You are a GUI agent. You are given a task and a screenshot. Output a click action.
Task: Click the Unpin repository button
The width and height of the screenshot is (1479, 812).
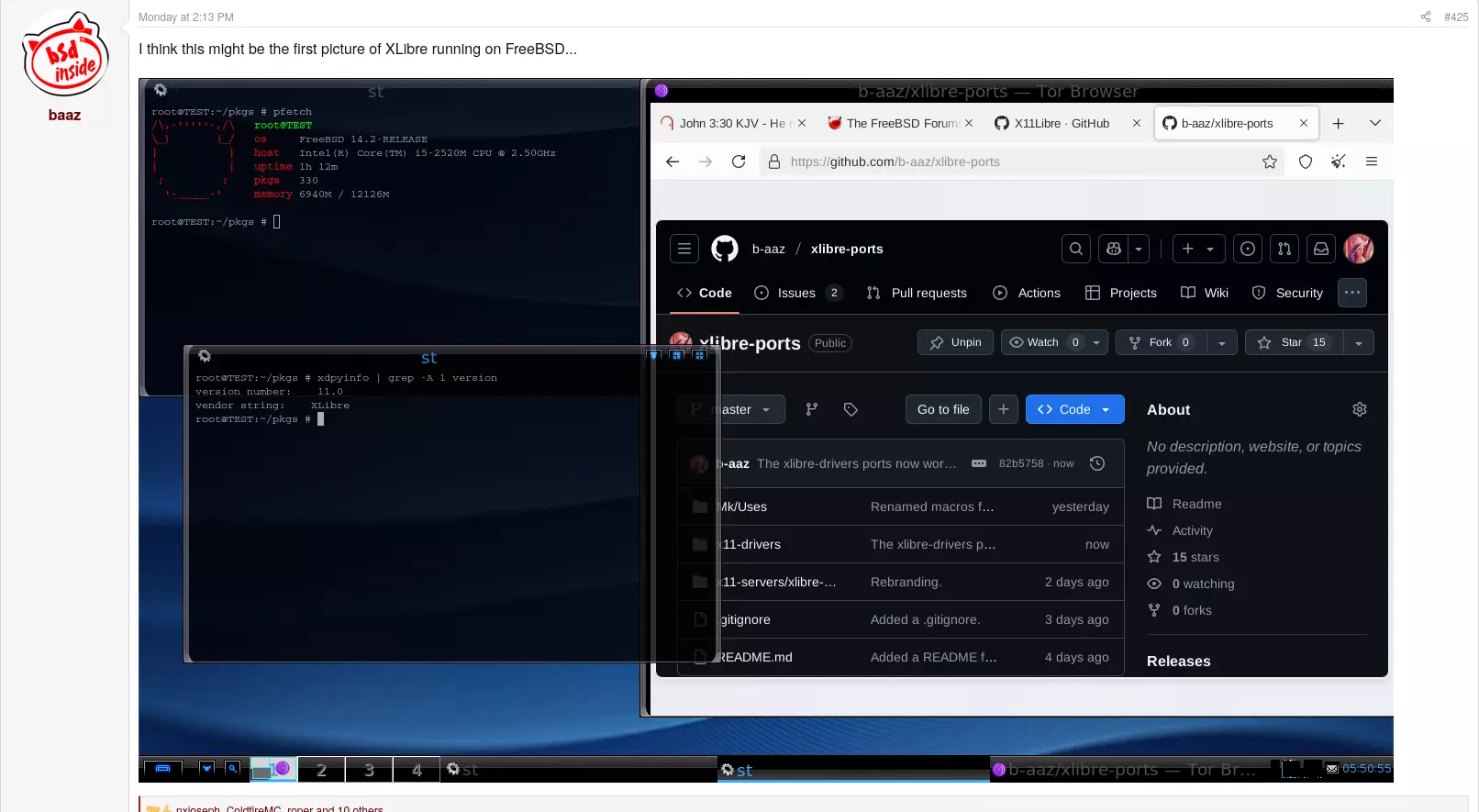[x=955, y=342]
